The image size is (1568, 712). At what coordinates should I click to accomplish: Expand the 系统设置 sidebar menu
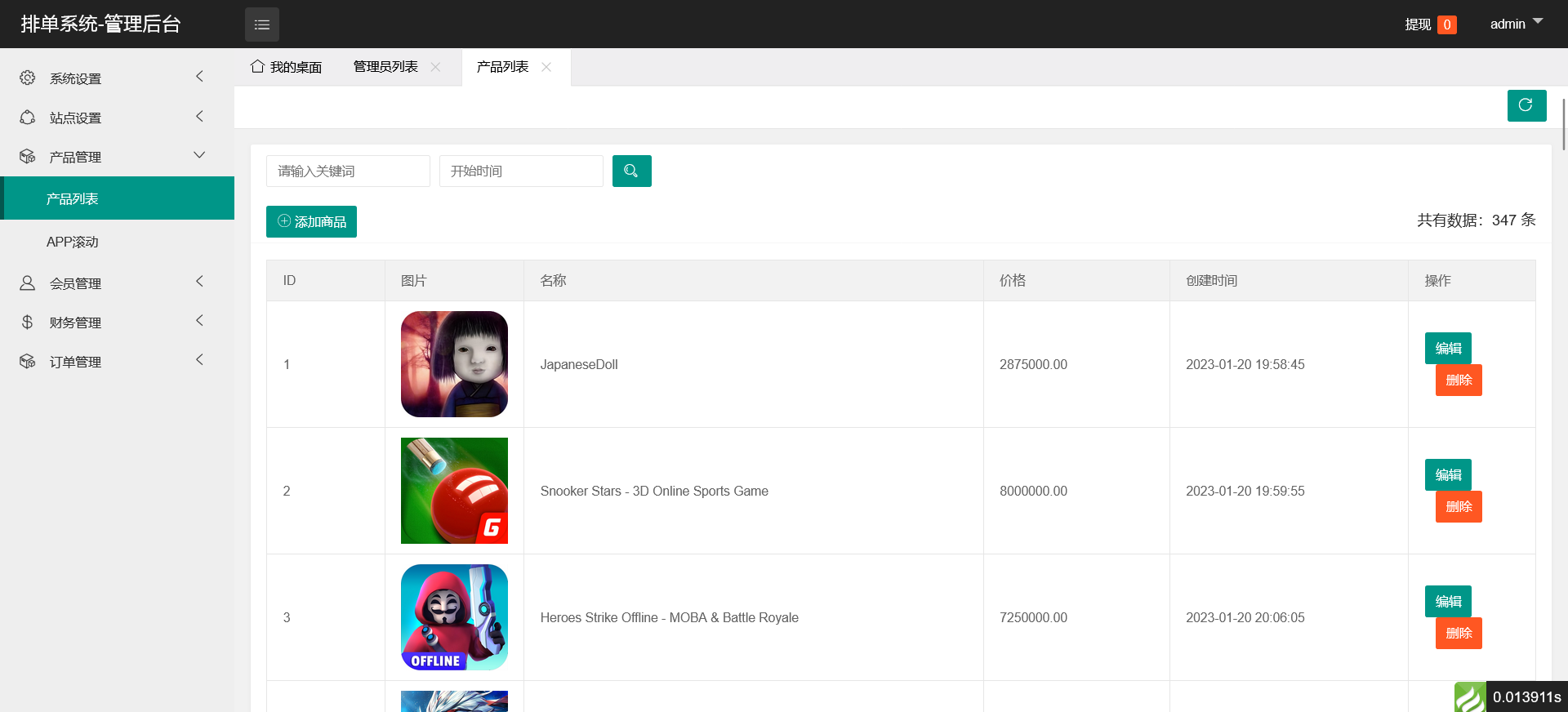pyautogui.click(x=112, y=78)
